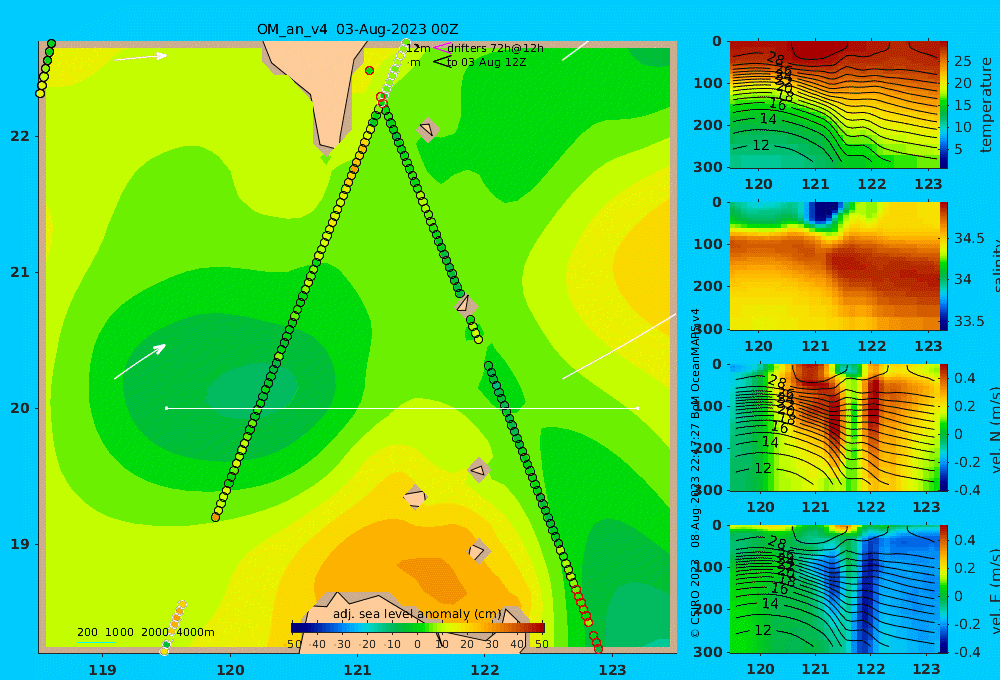Click the white horizontal section line at 20N
1000x680 pixels.
pos(402,408)
